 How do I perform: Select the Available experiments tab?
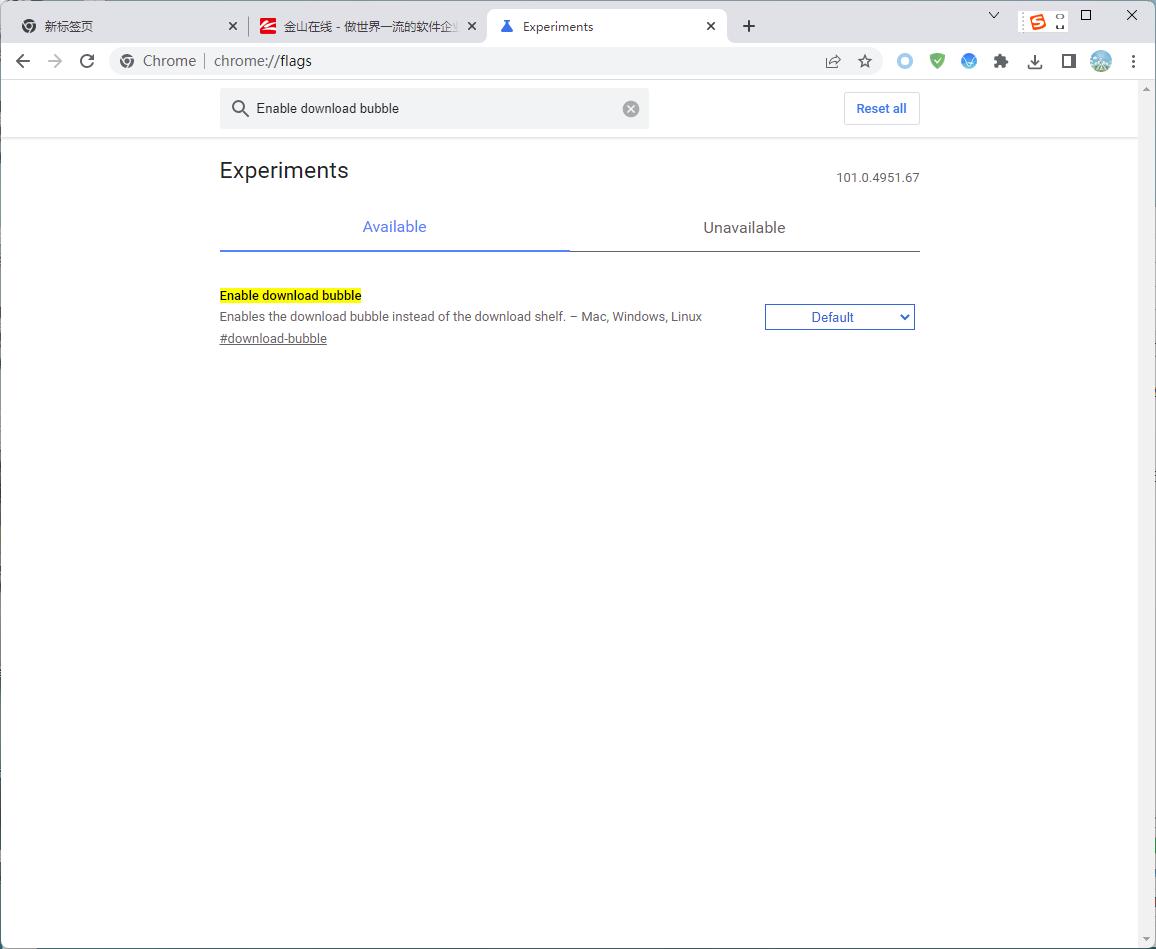click(394, 227)
